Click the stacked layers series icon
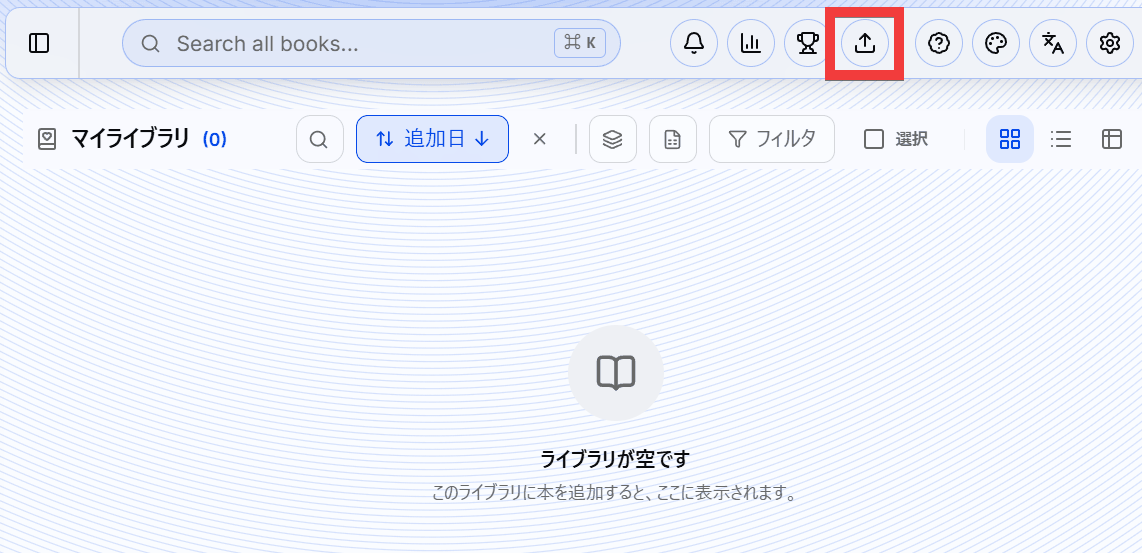Image resolution: width=1142 pixels, height=553 pixels. coord(613,139)
